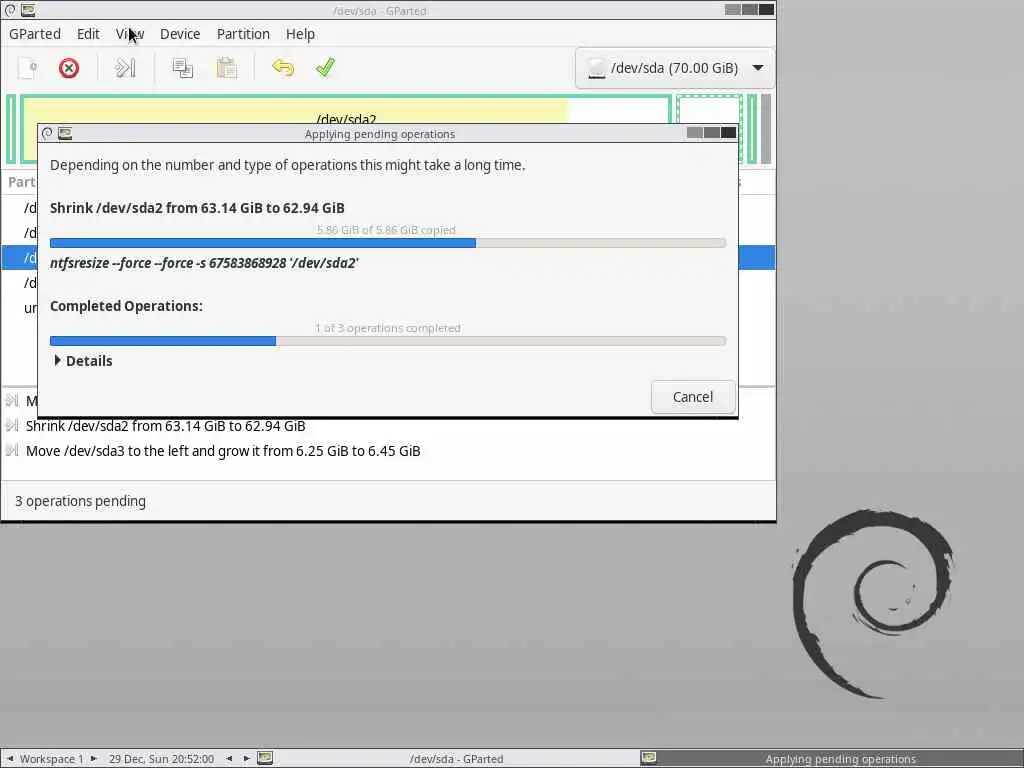
Task: Click the yellow Undo last operation icon
Action: coord(283,68)
